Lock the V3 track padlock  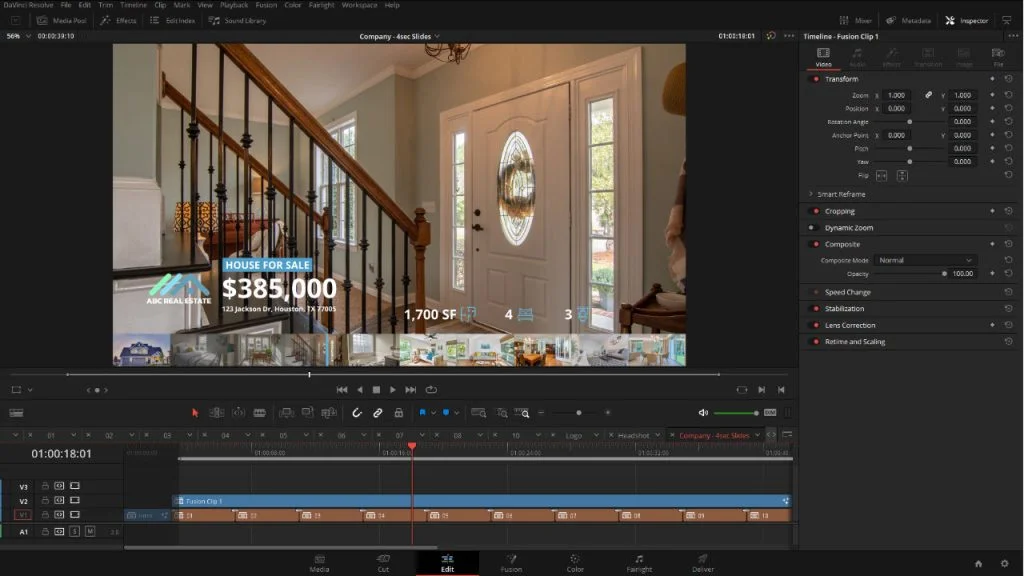[x=45, y=486]
